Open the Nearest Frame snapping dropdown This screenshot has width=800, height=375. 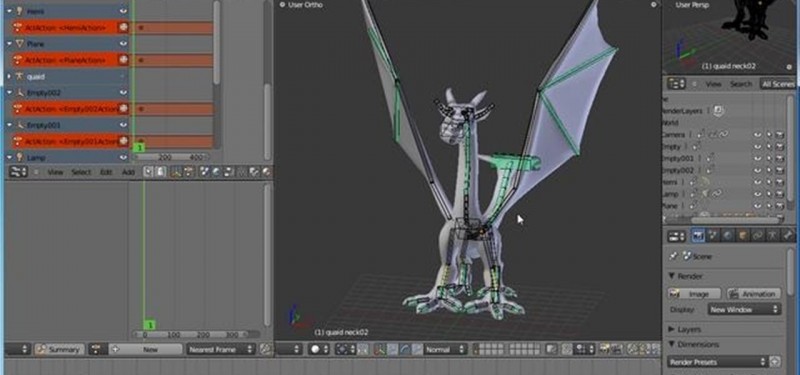221,349
